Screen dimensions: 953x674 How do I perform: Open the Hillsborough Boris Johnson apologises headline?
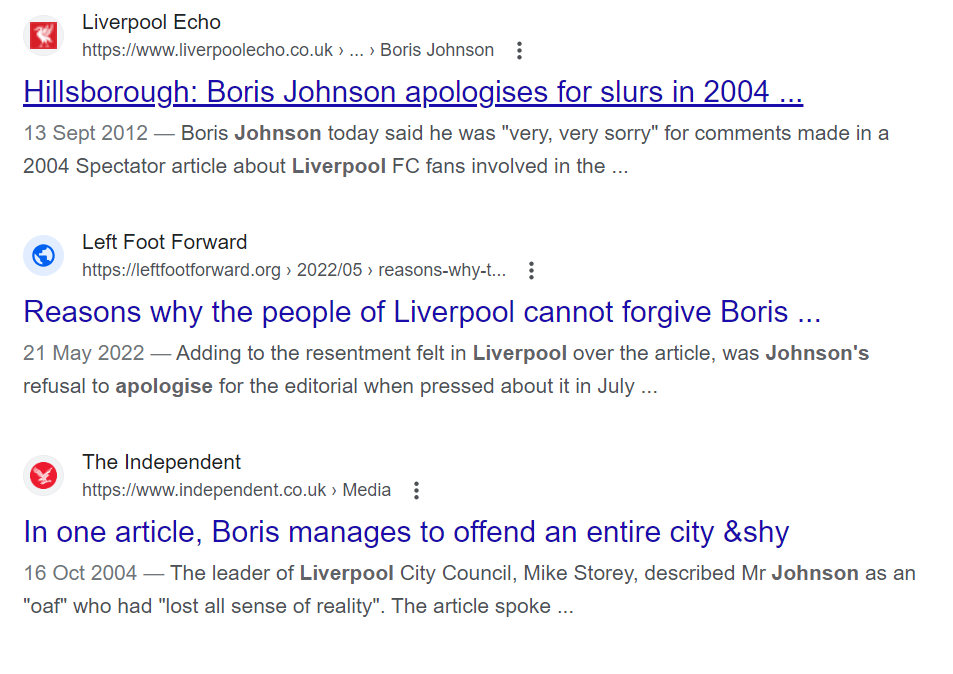click(413, 92)
